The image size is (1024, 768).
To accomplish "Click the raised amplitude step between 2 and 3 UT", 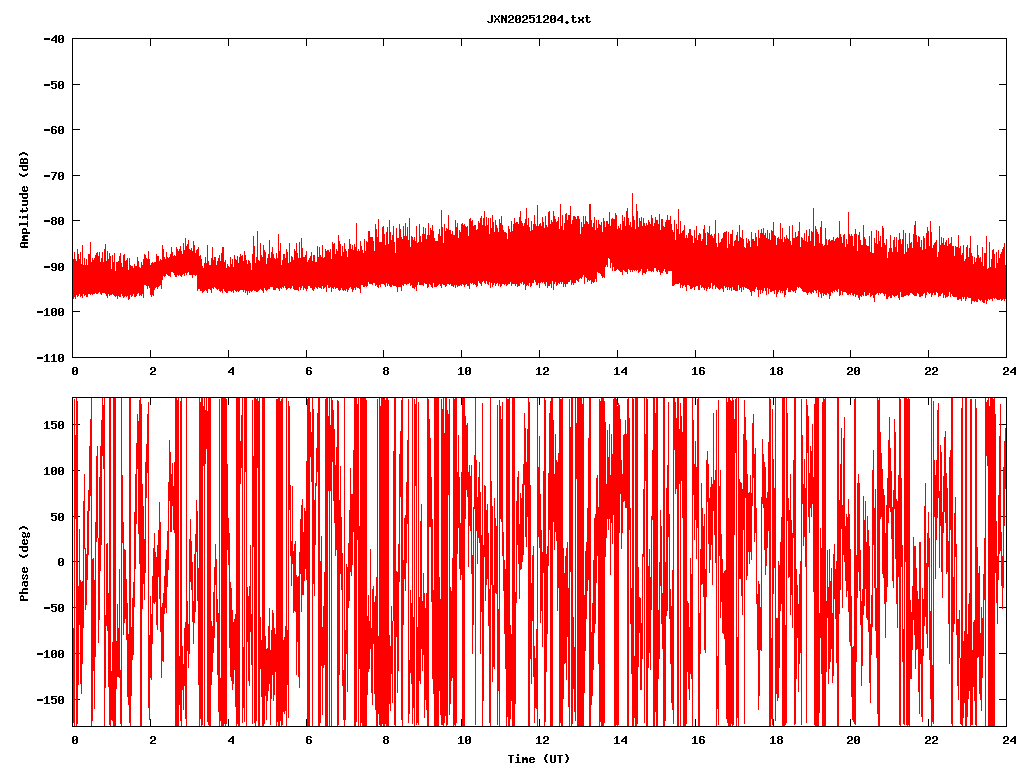I will 180,265.
